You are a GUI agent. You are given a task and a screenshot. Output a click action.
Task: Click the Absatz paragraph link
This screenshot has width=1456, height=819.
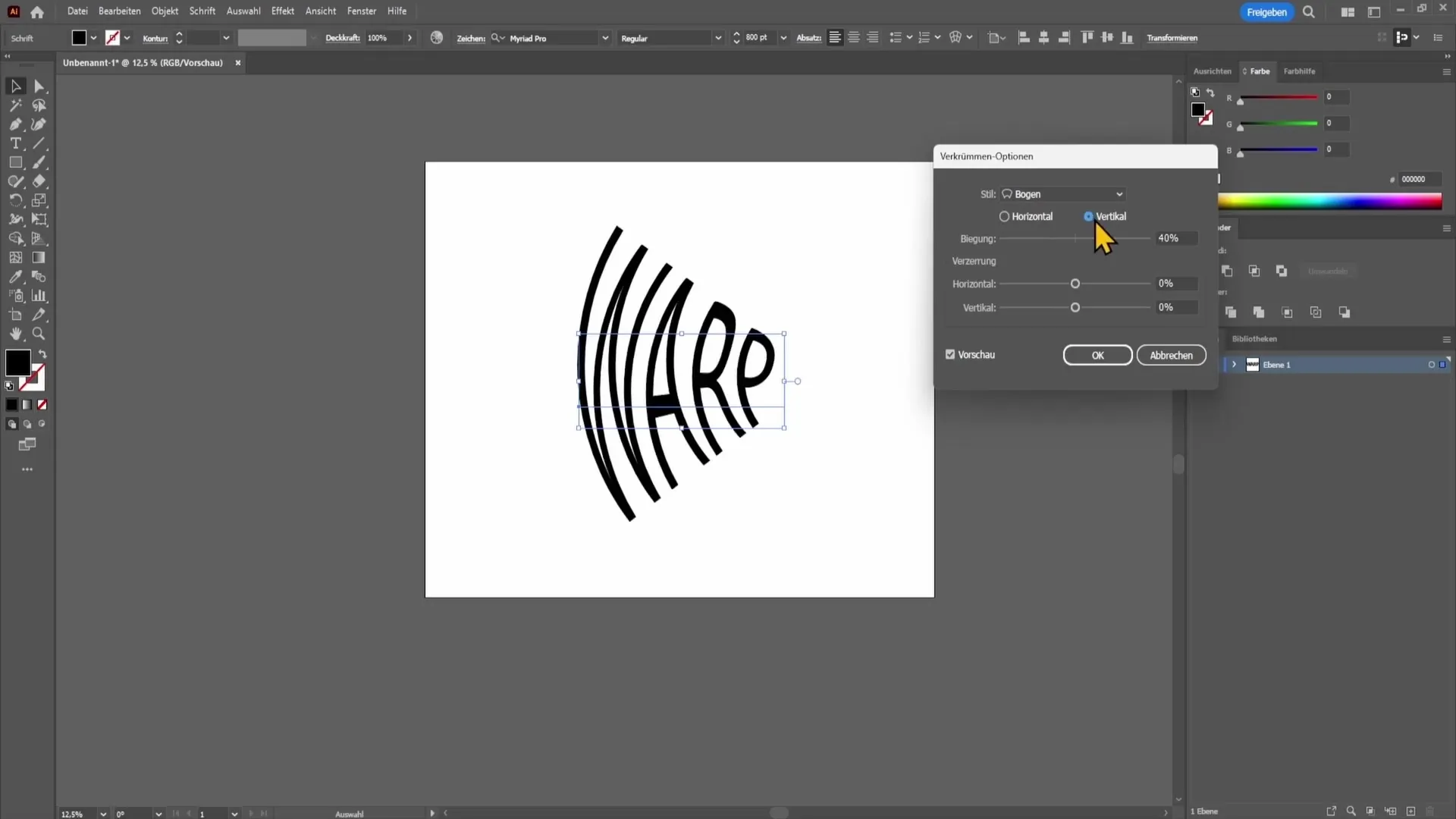[x=808, y=38]
